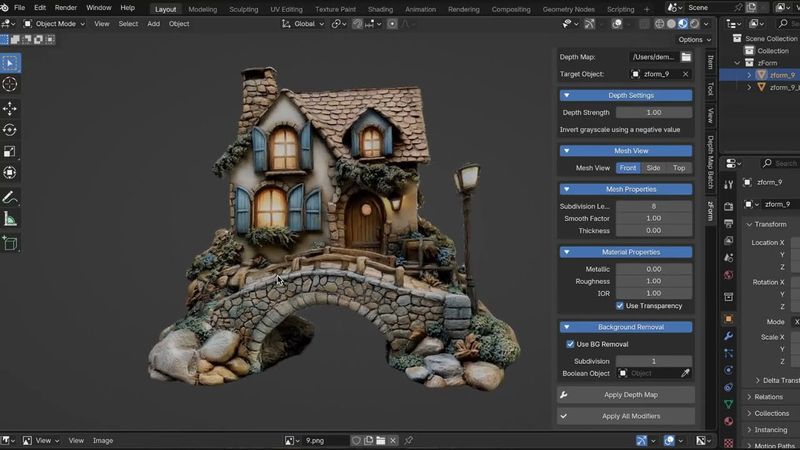Open the File menu
The width and height of the screenshot is (800, 450).
[19, 8]
